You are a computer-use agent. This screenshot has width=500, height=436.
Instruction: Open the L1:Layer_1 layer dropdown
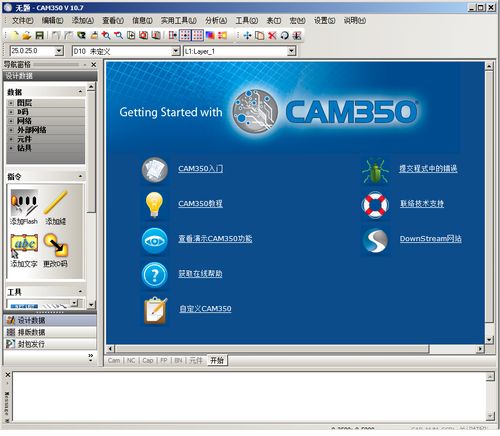pos(291,51)
